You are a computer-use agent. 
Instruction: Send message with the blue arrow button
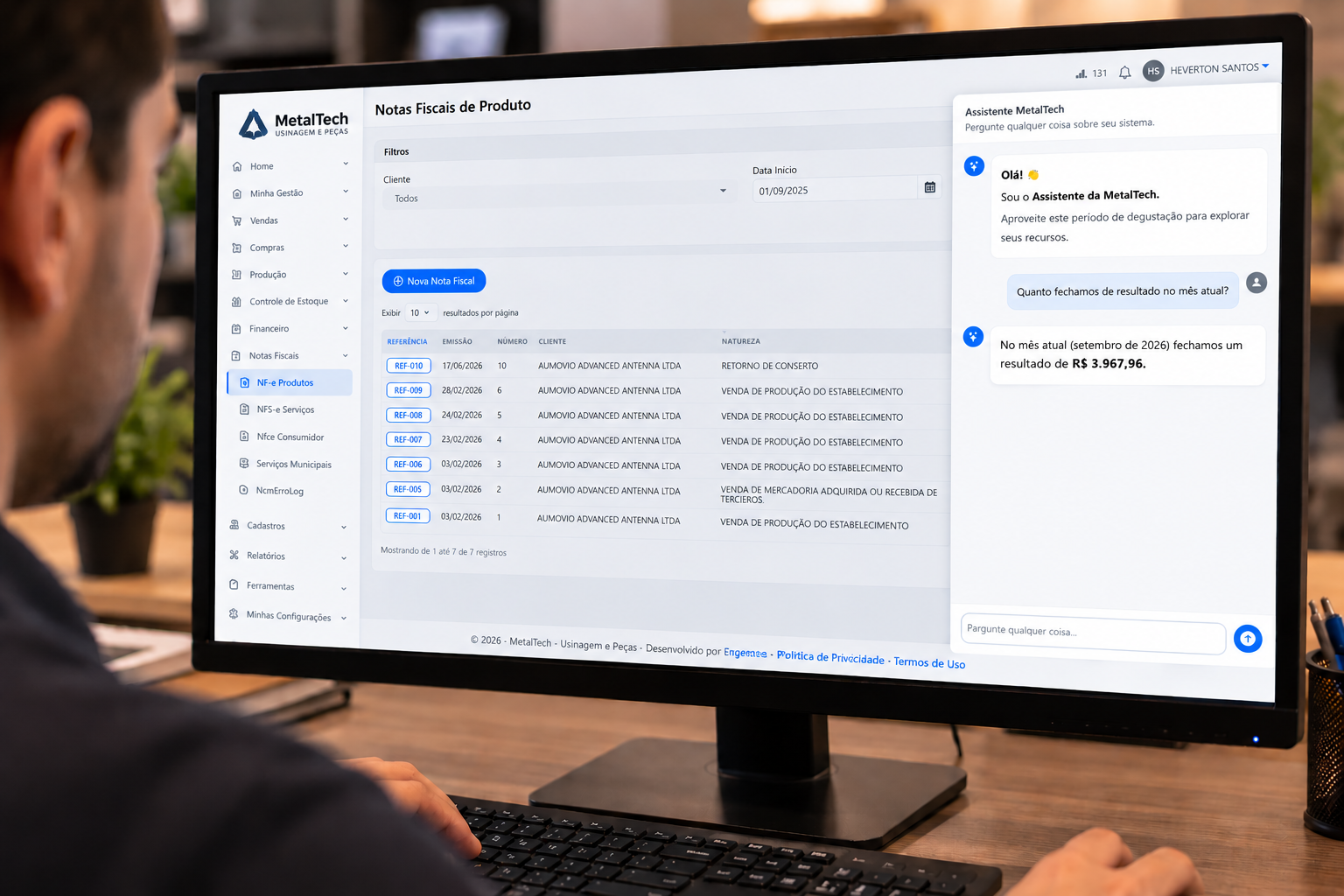click(x=1248, y=639)
